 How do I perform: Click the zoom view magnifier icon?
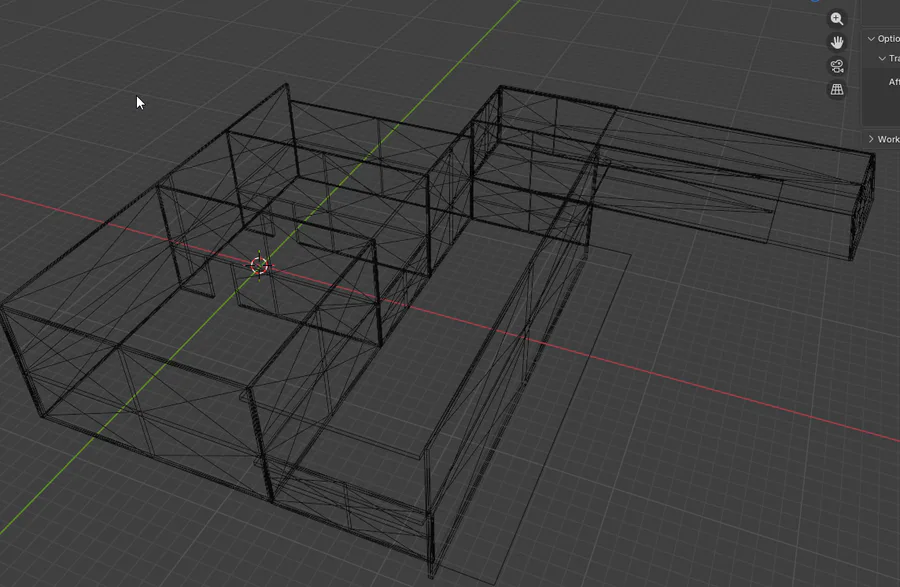[837, 19]
